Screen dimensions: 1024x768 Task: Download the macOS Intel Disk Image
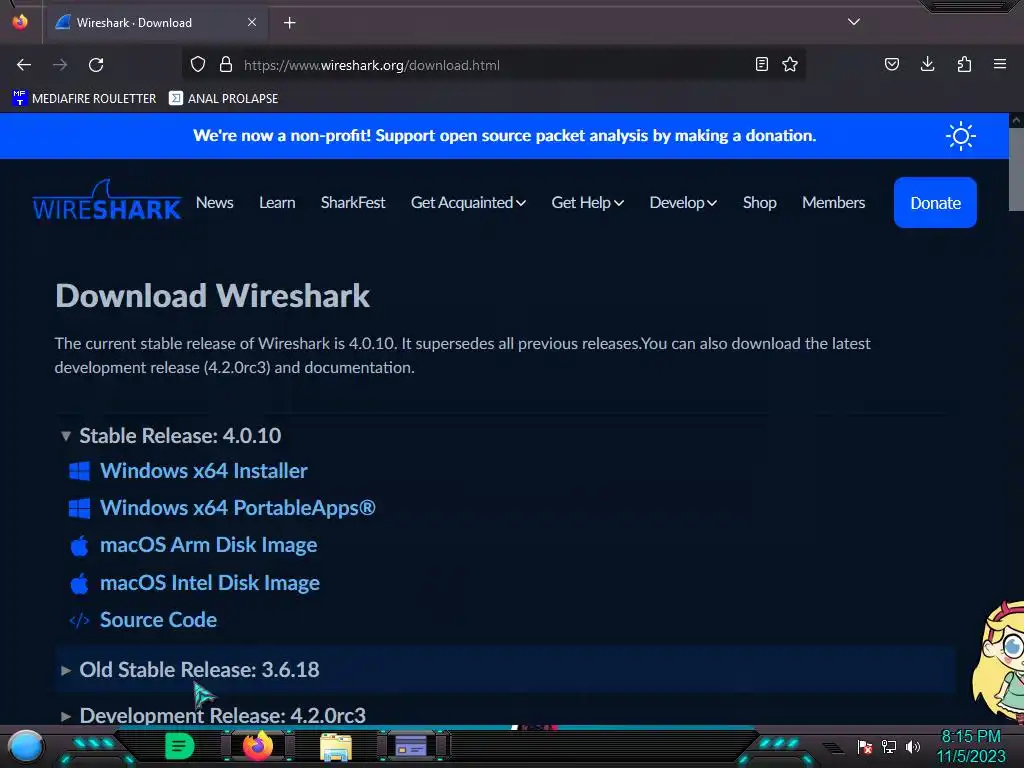210,583
